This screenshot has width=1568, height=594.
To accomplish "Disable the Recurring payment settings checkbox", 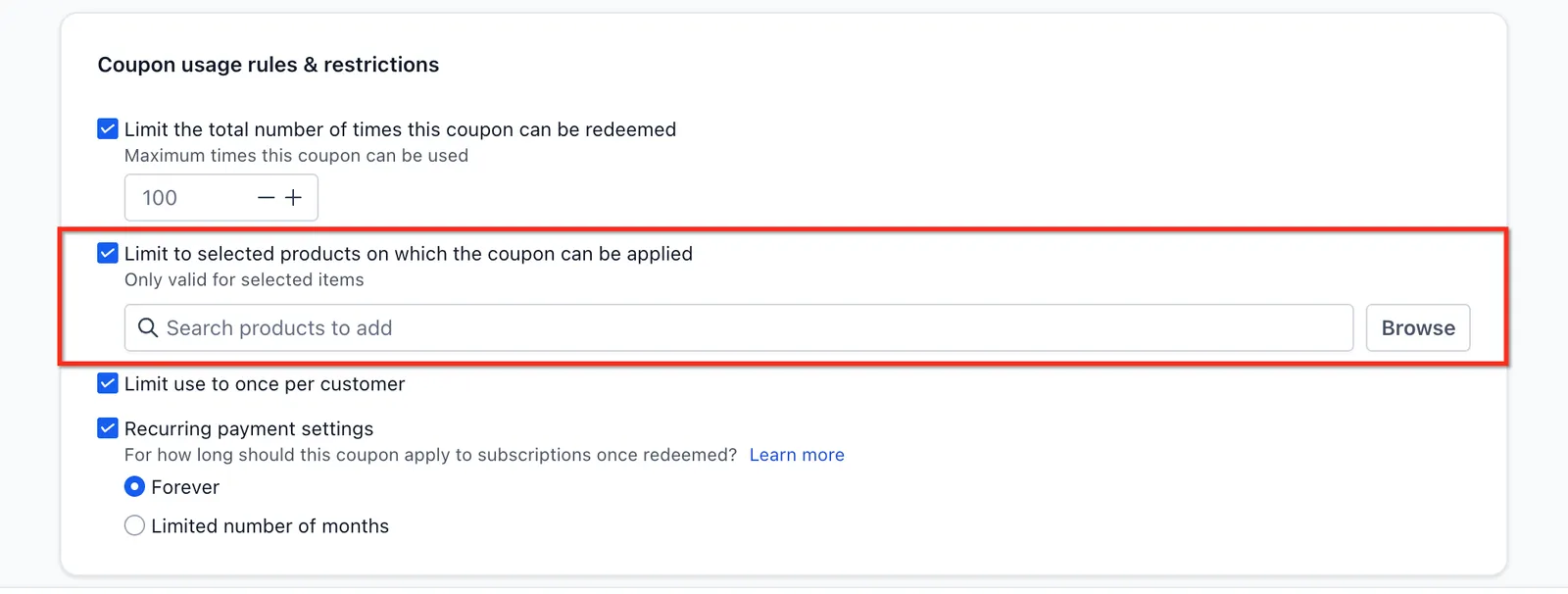I will pos(108,428).
